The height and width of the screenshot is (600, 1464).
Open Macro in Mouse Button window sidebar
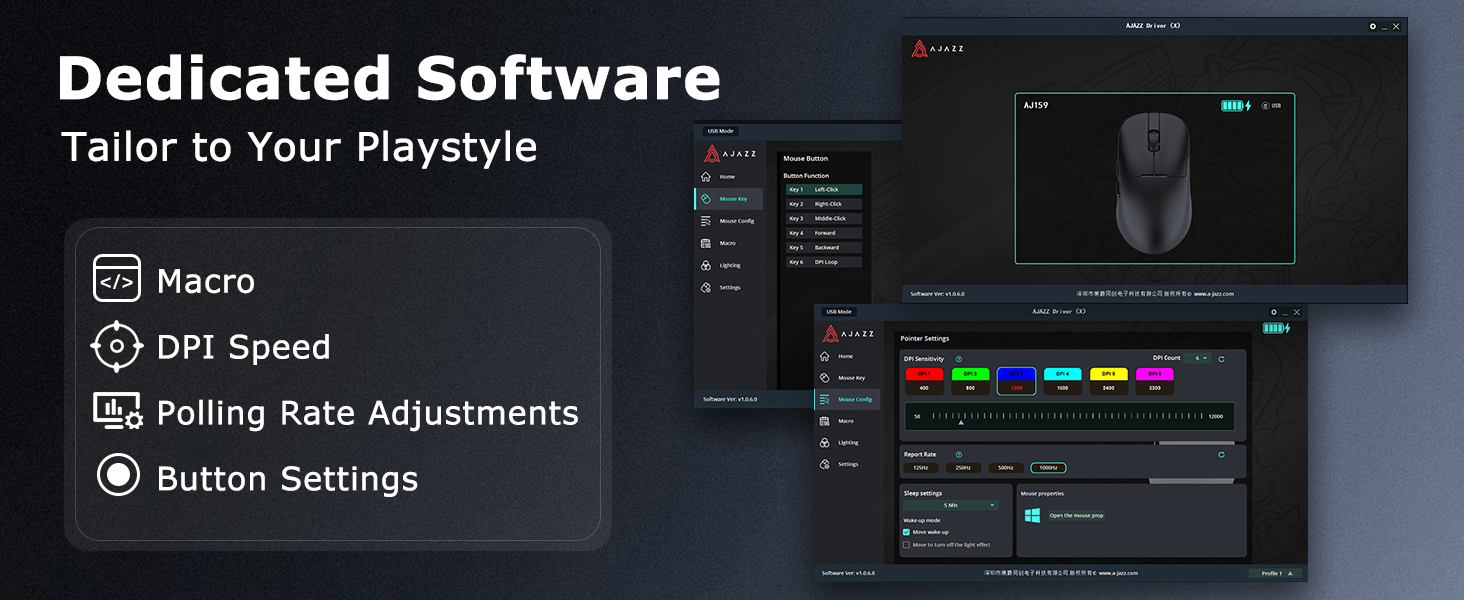(x=727, y=243)
